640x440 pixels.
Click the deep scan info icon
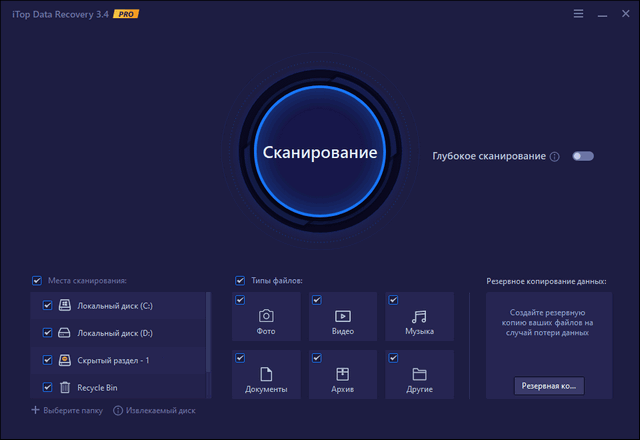(x=554, y=157)
